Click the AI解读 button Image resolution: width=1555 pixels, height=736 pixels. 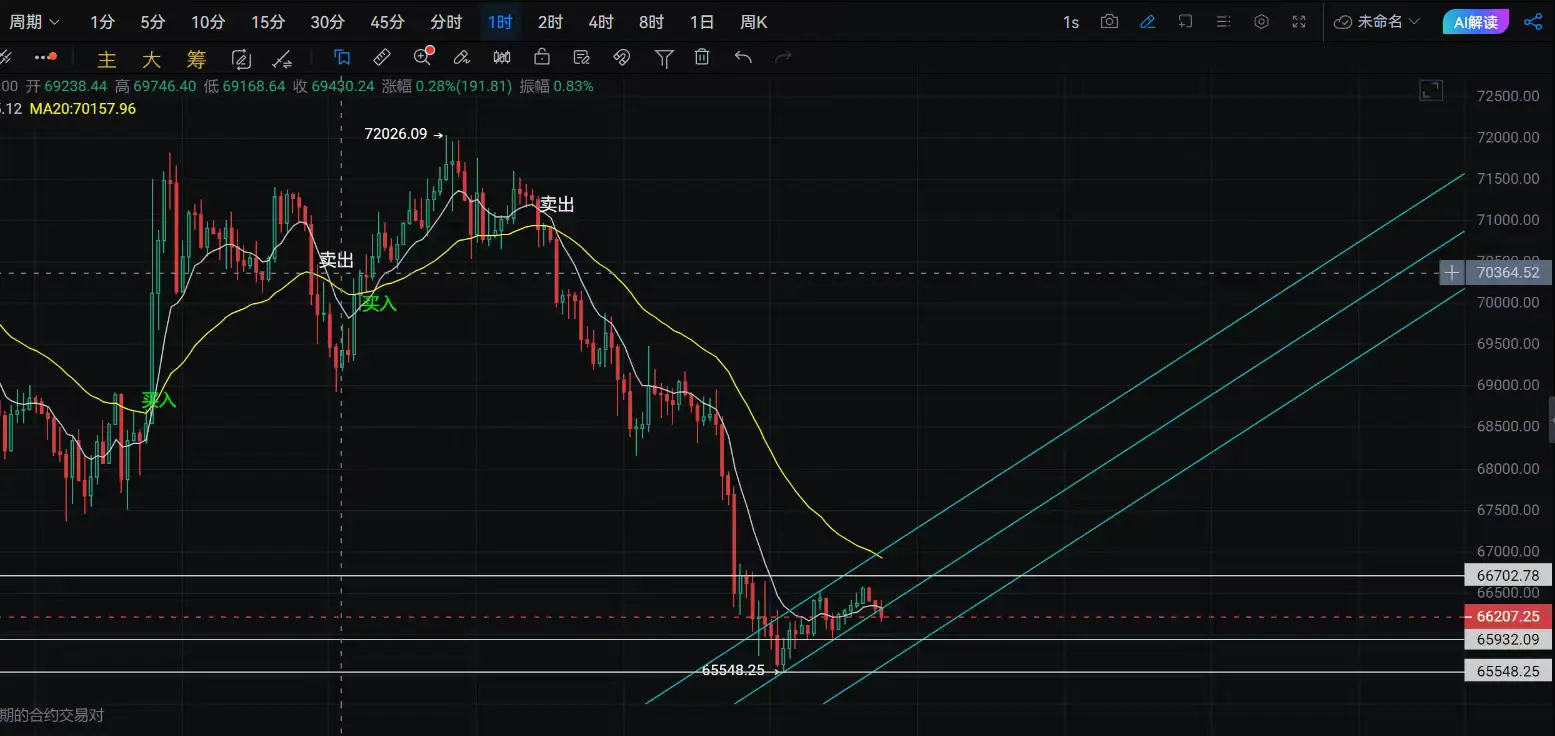pyautogui.click(x=1476, y=22)
